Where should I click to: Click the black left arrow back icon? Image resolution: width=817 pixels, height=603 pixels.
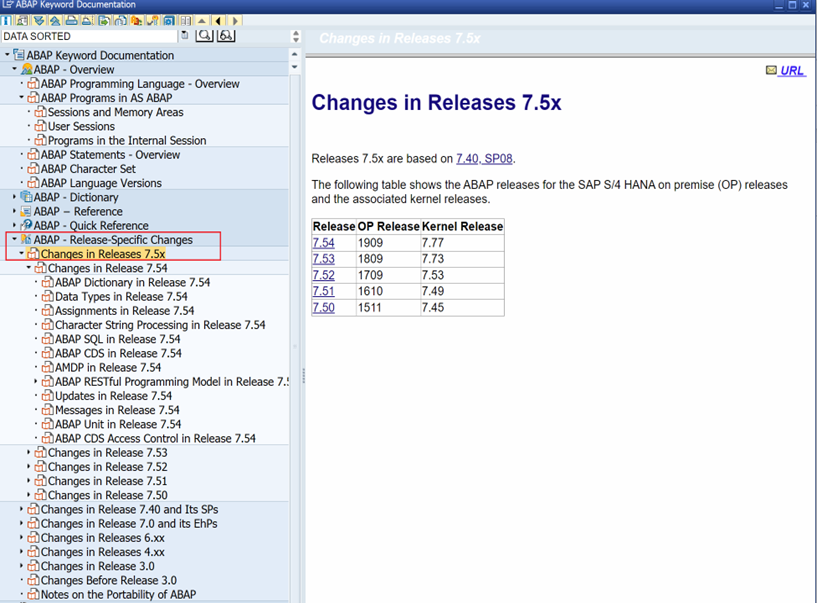[218, 21]
